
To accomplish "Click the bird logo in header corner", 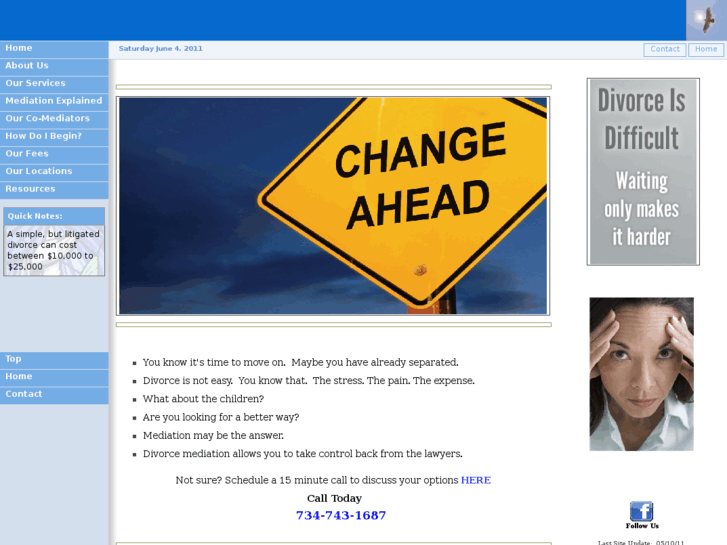I will (x=706, y=20).
